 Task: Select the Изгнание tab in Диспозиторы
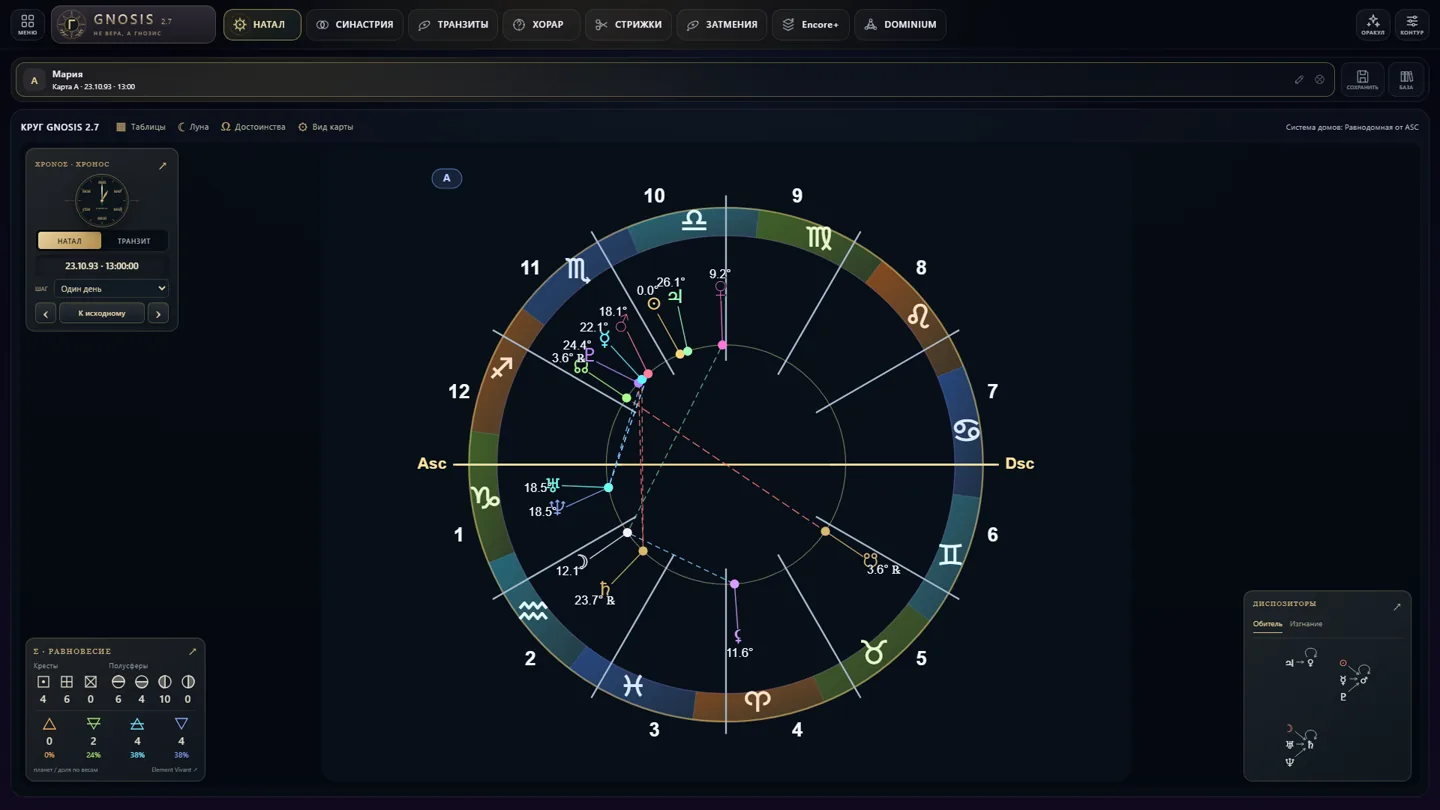point(1306,624)
